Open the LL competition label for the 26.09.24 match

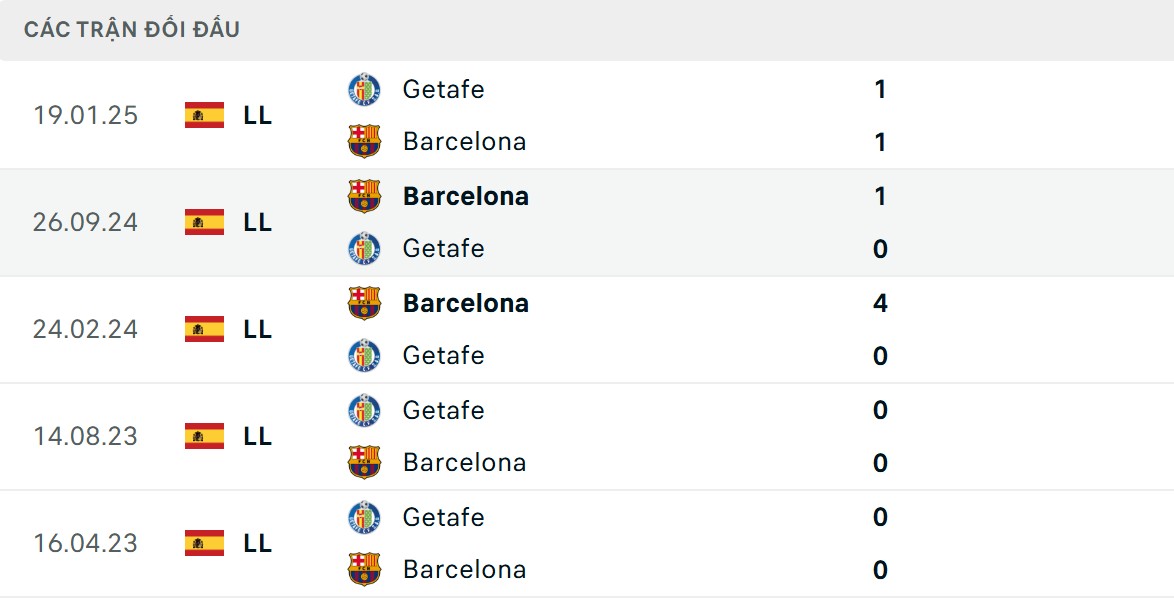(257, 223)
